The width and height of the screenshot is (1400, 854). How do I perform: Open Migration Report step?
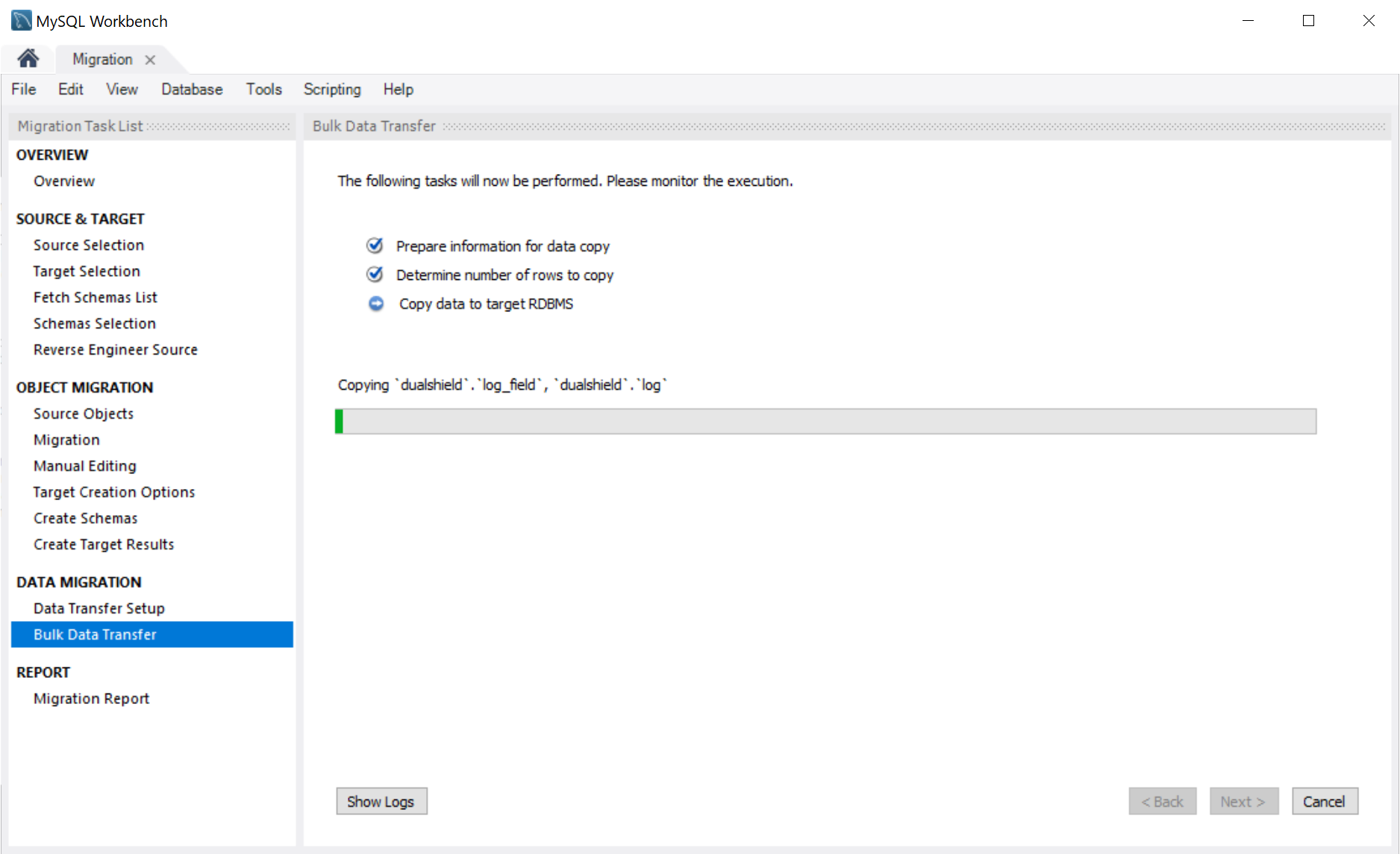coord(92,699)
